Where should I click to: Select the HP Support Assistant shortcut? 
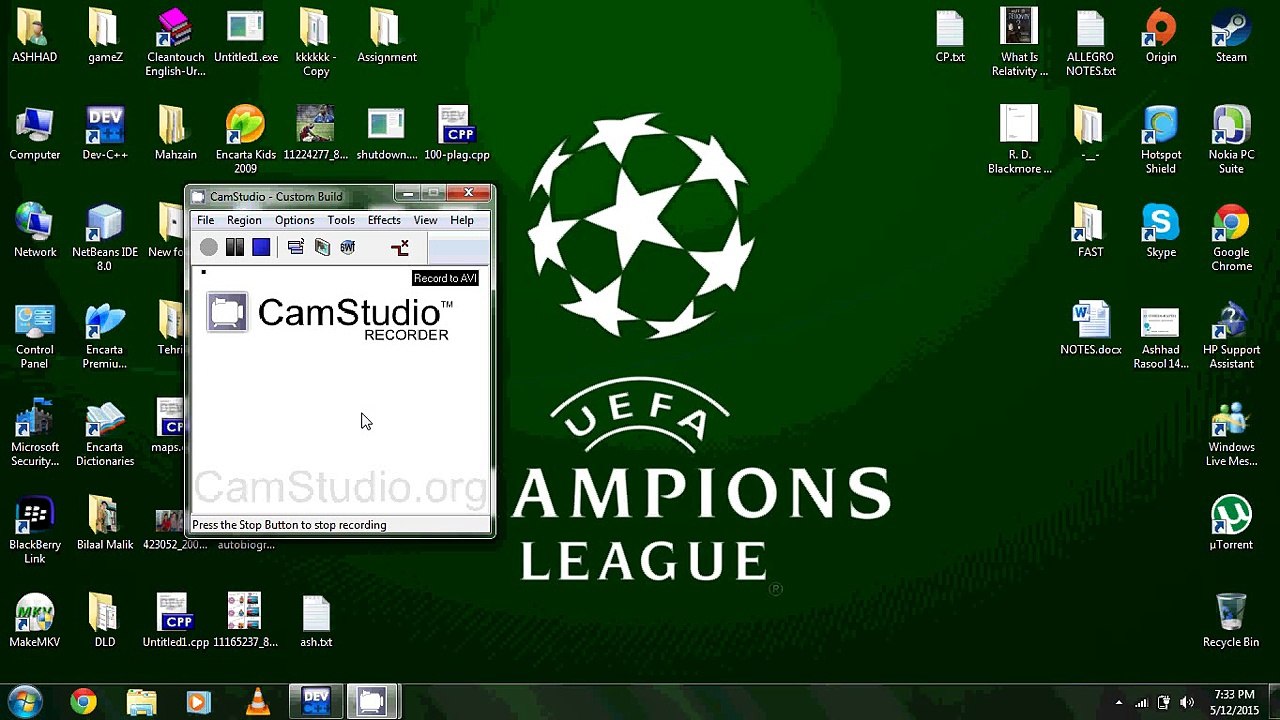pos(1231,336)
